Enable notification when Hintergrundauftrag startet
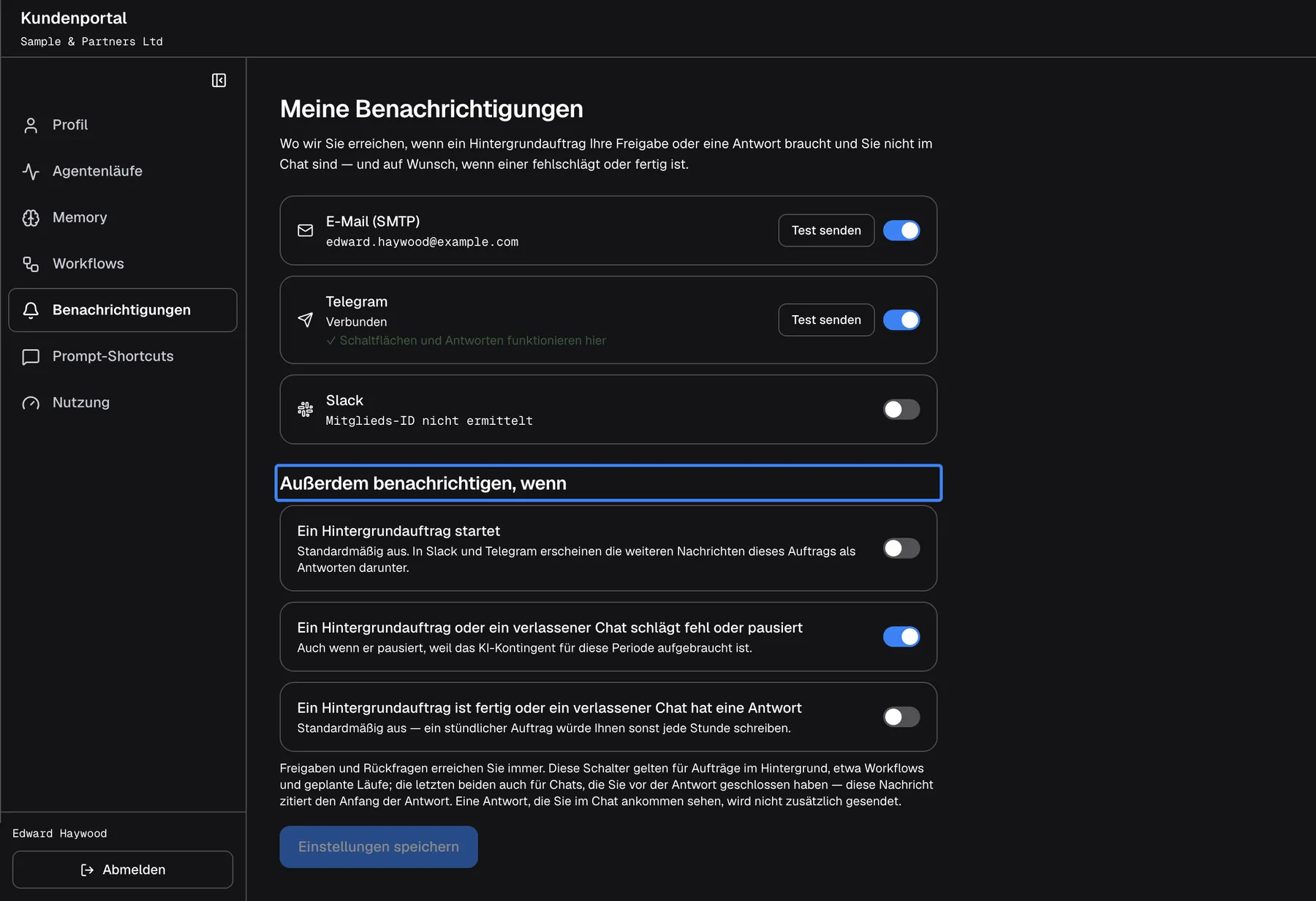The image size is (1316, 901). [901, 548]
